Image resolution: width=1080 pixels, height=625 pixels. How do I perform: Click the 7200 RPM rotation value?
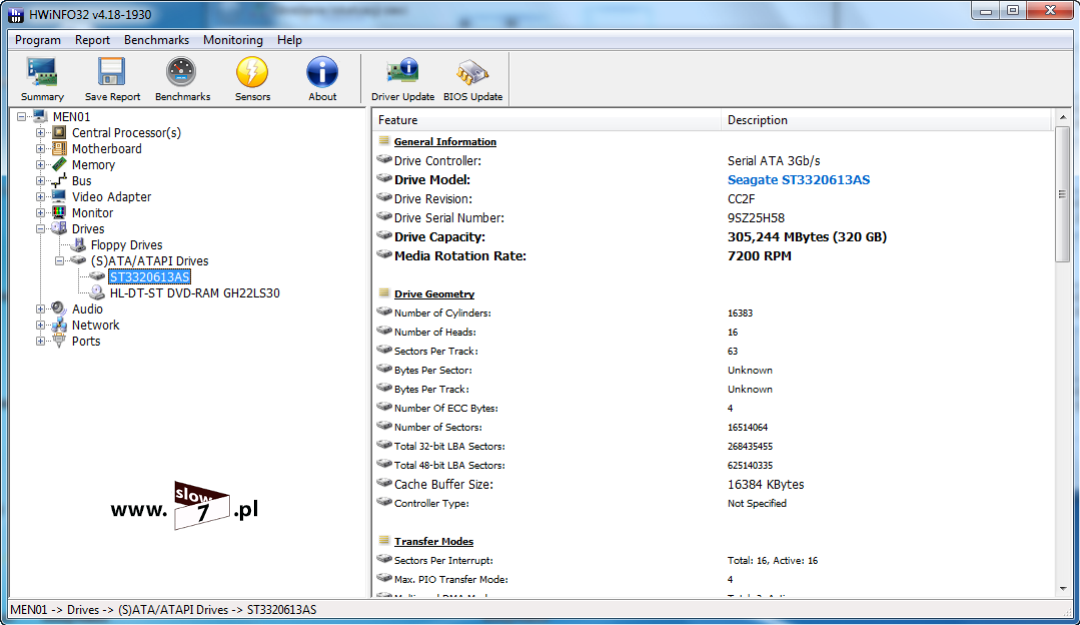click(759, 256)
